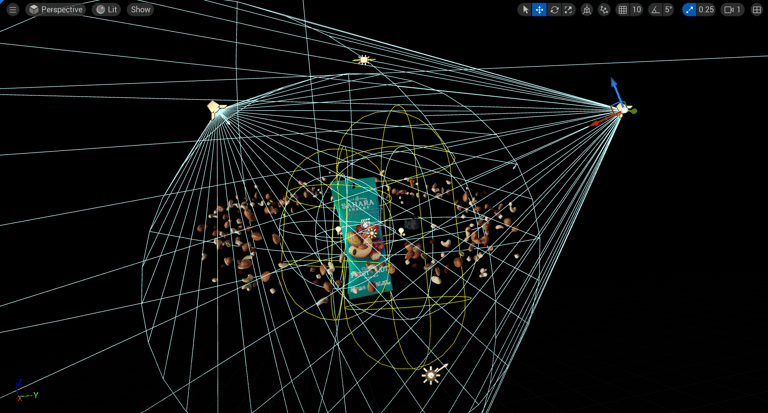Select the spot light icon on the upper left
Image resolution: width=768 pixels, height=413 pixels.
216,109
